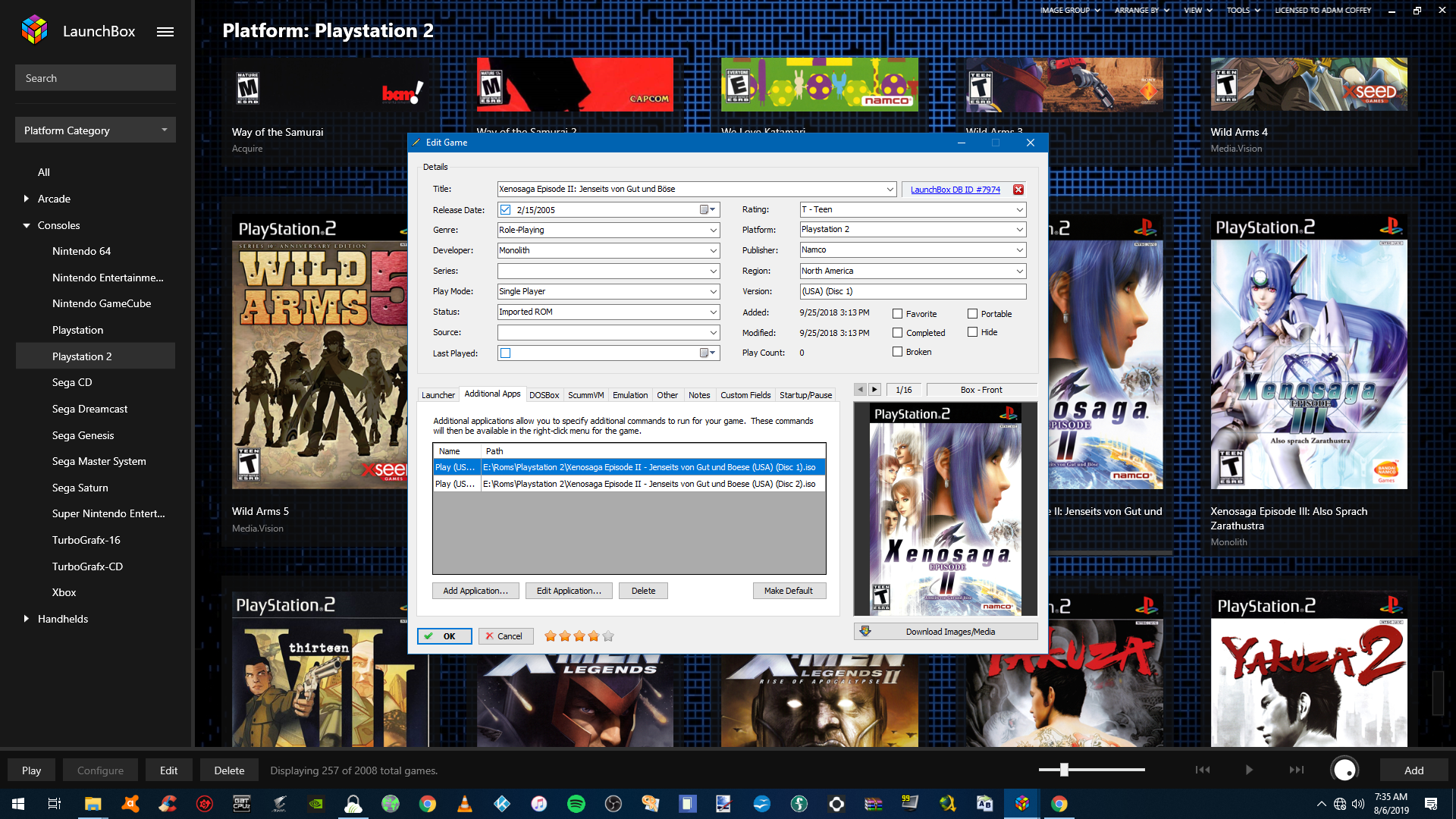Go to previous image in Edit Game

860,390
